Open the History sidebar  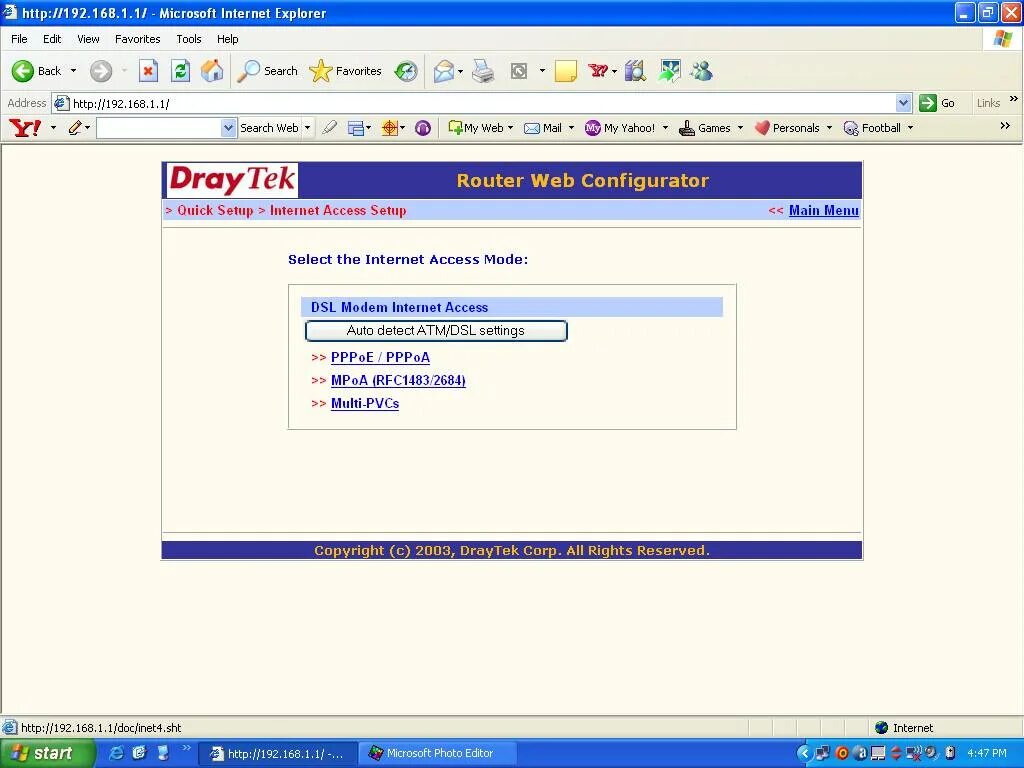pyautogui.click(x=406, y=71)
